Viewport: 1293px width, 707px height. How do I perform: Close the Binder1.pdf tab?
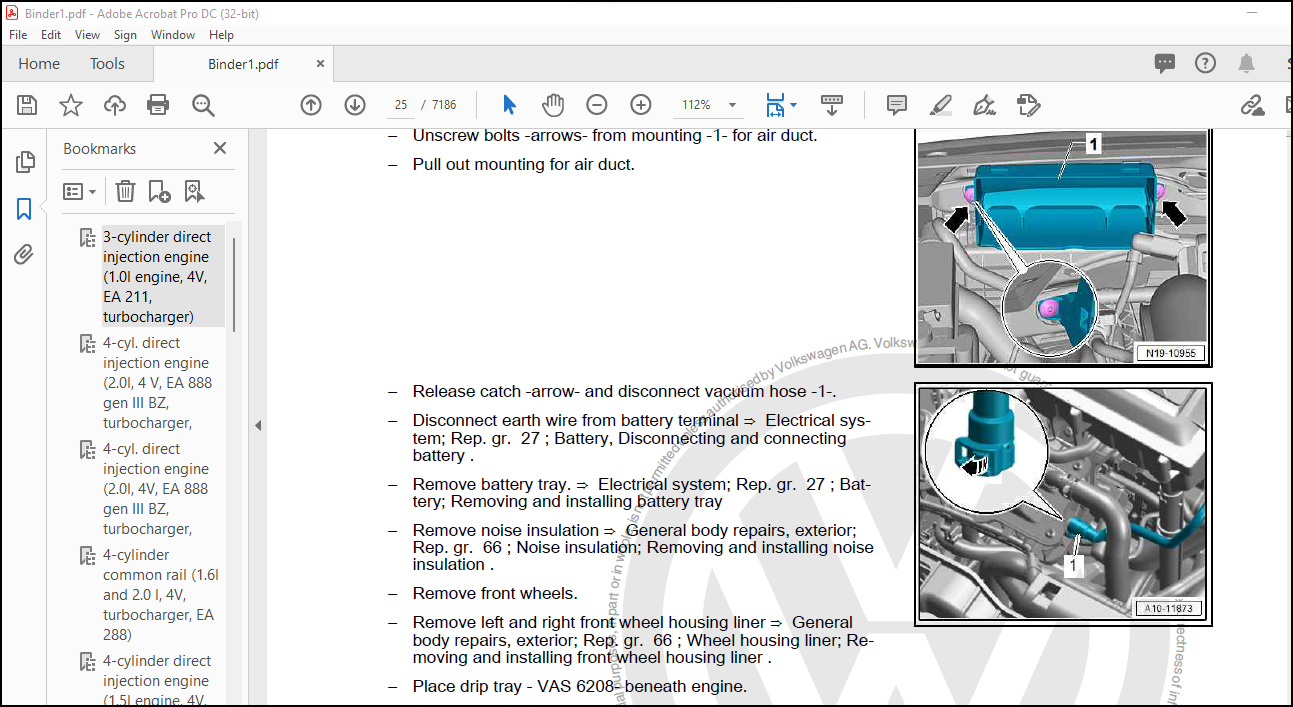tap(320, 63)
